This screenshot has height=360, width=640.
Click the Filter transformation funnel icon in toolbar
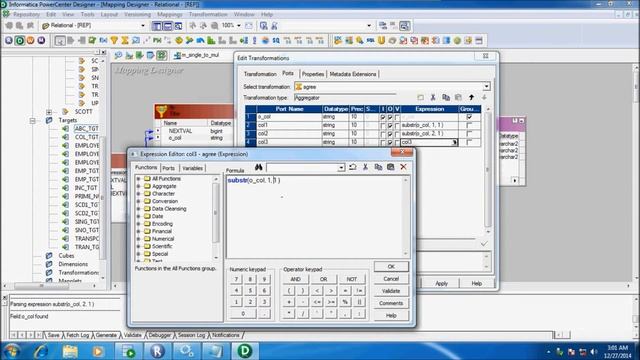pyautogui.click(x=114, y=40)
